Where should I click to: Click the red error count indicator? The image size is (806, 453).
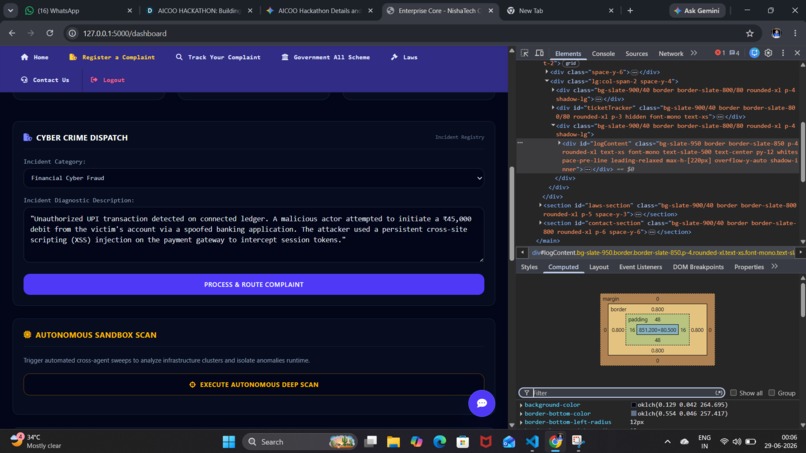point(720,53)
